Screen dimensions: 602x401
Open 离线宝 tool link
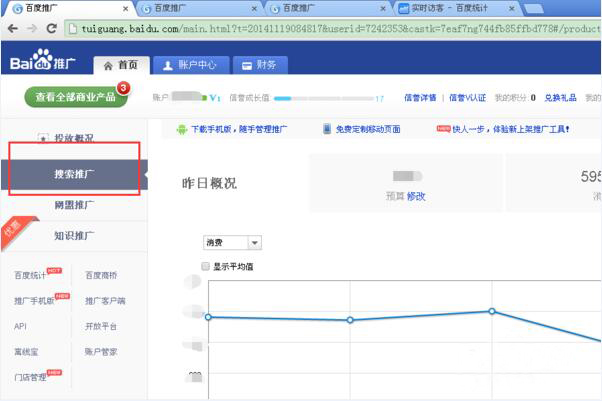pos(26,352)
